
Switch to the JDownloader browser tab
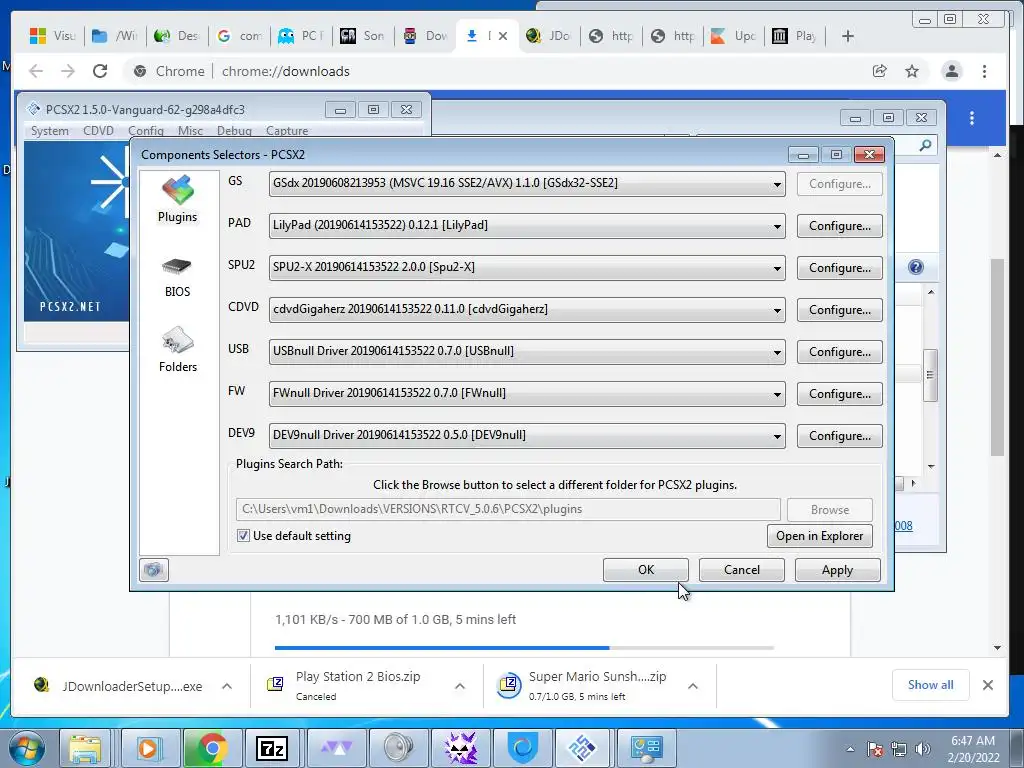[549, 36]
